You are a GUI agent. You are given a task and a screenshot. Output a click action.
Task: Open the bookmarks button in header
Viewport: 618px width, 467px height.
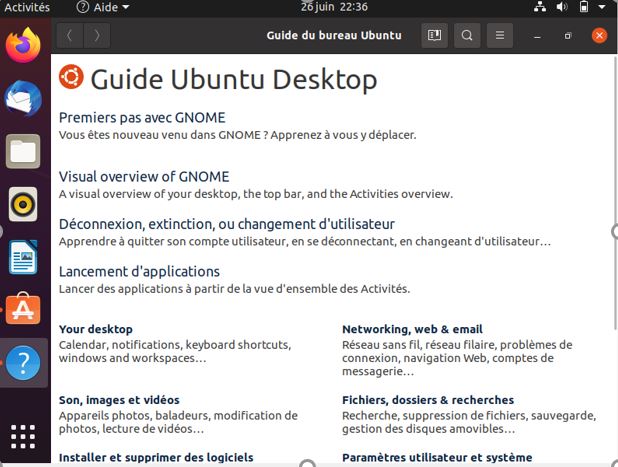pos(434,35)
